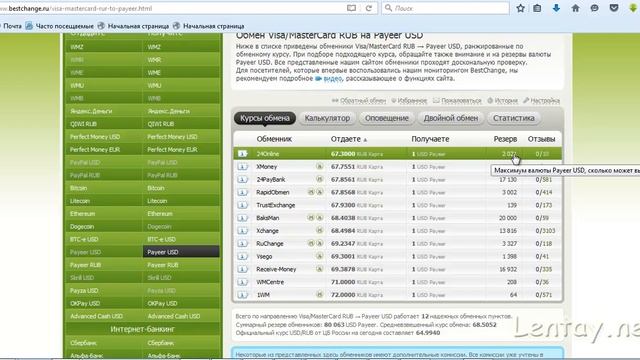Open the bookmarks list icon
Screen dimensions: 640x360
click(x=538, y=8)
